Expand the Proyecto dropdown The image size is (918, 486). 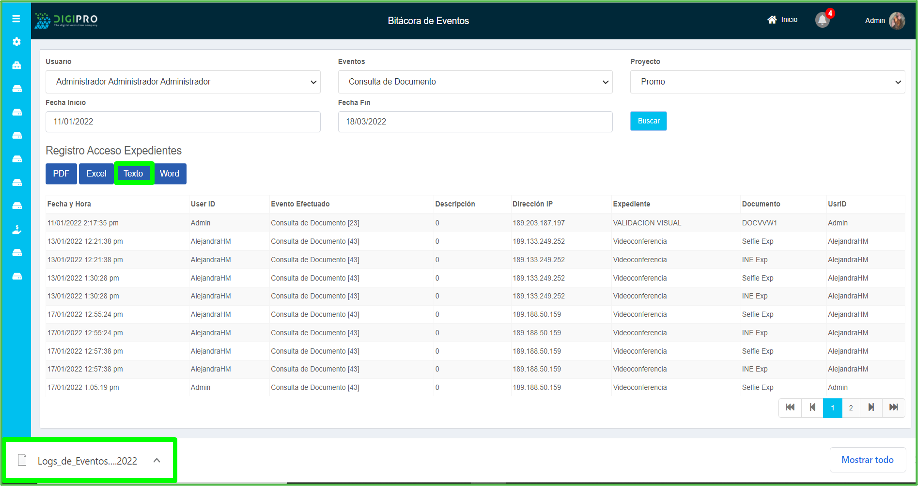coord(767,82)
